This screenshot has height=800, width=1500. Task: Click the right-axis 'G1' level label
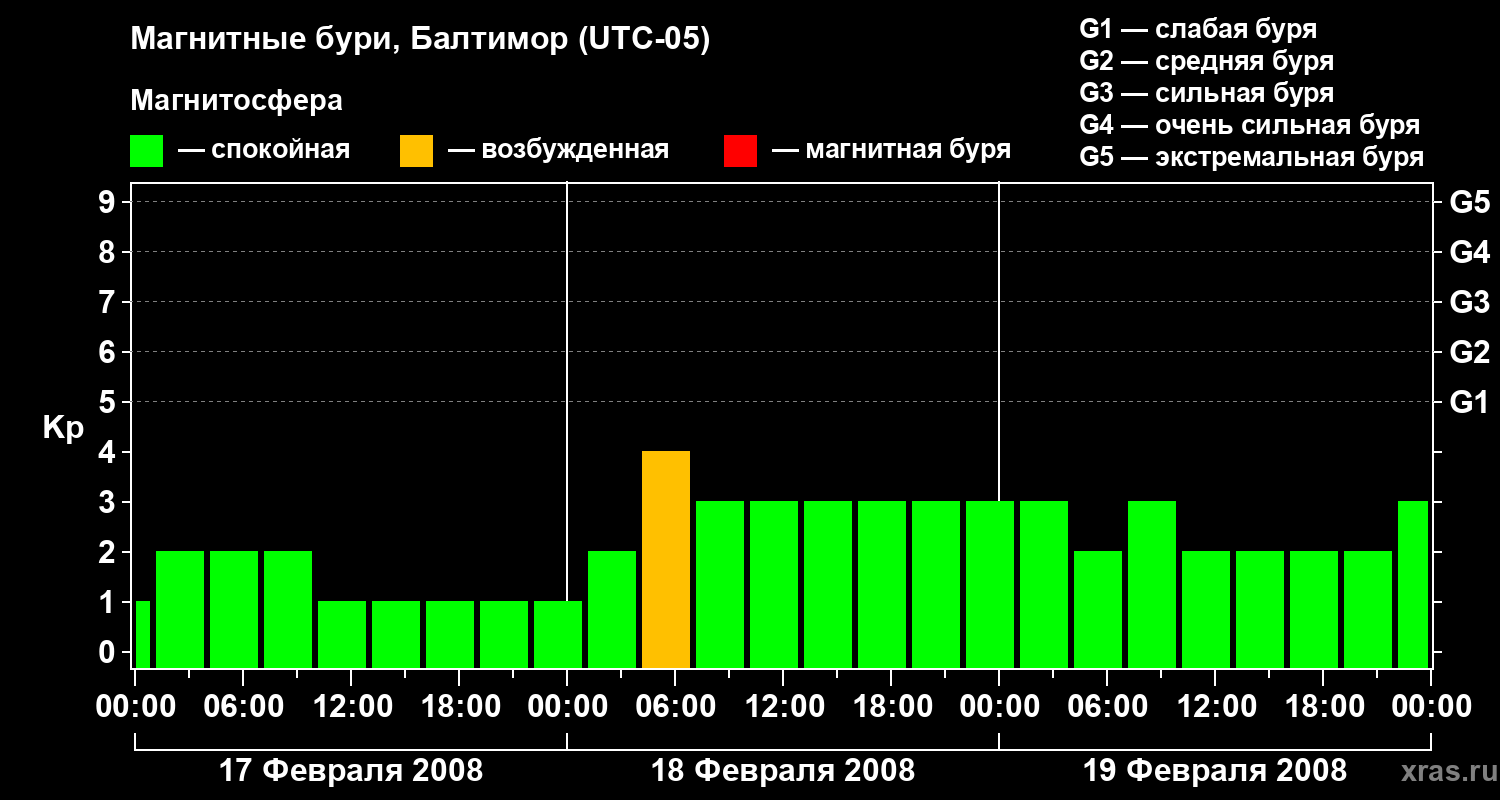tap(1469, 402)
